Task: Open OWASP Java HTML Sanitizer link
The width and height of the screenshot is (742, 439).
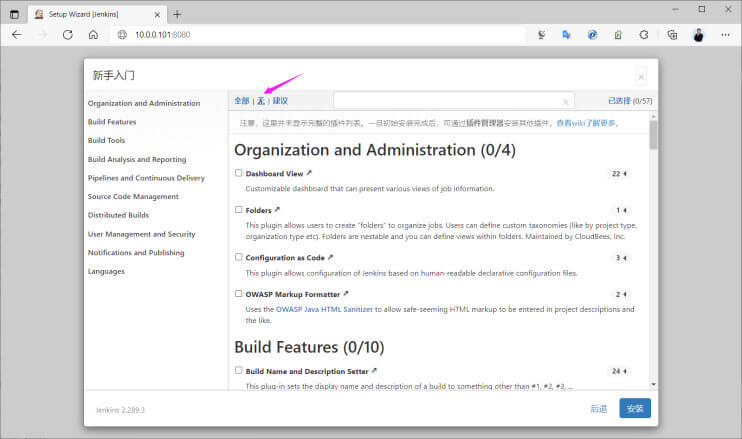Action: (324, 309)
